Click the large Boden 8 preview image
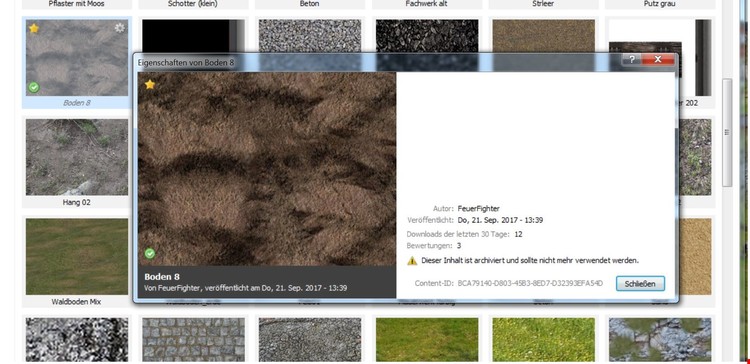This screenshot has width=750, height=364. (267, 169)
